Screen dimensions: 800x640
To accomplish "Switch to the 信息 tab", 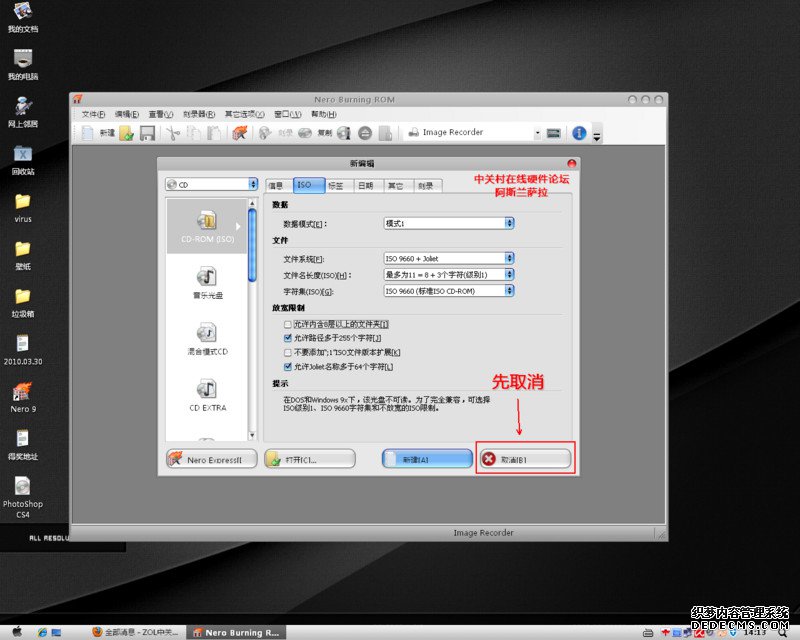I will [279, 186].
